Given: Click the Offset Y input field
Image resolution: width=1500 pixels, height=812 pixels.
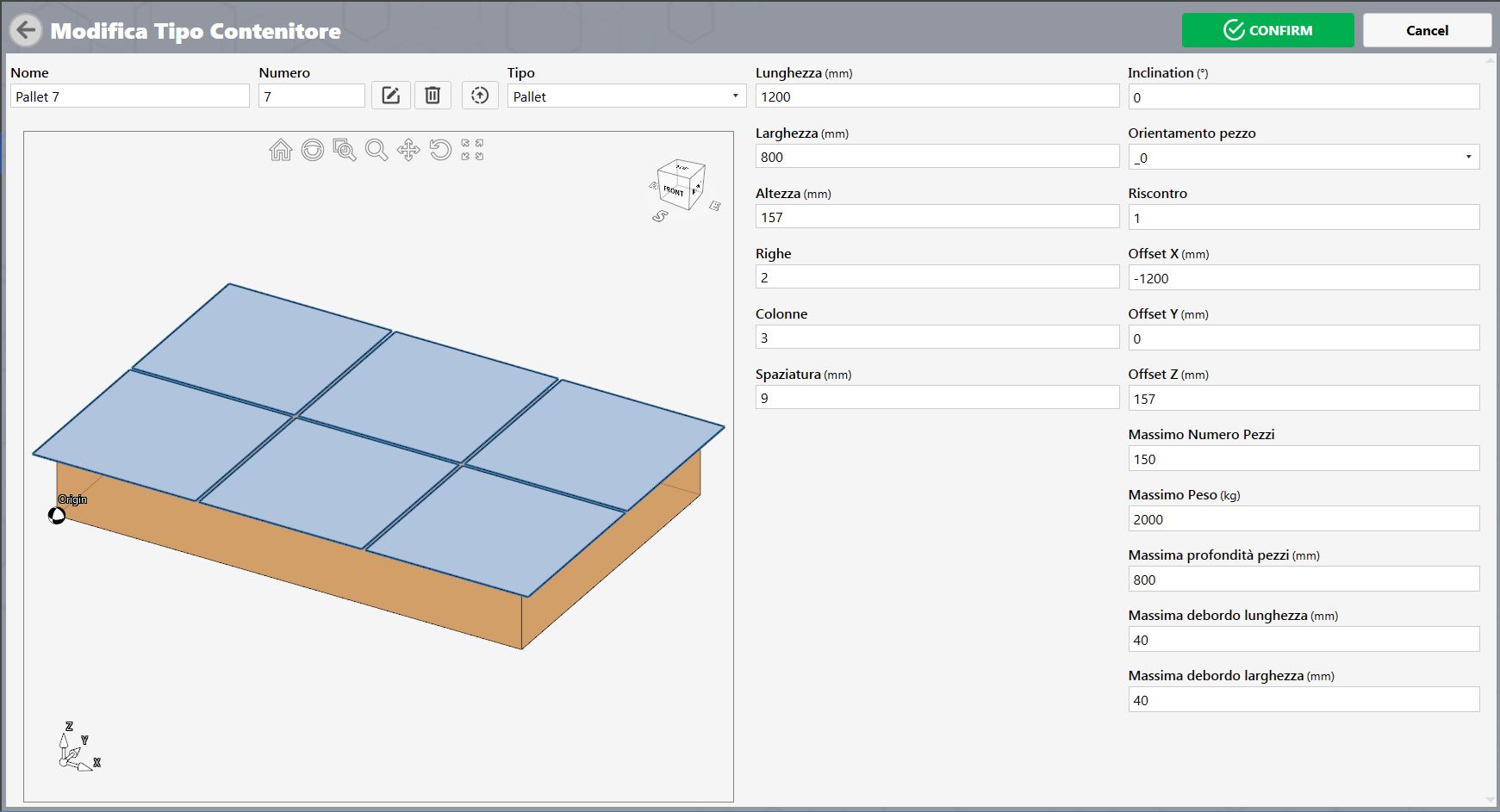Looking at the screenshot, I should 1304,338.
